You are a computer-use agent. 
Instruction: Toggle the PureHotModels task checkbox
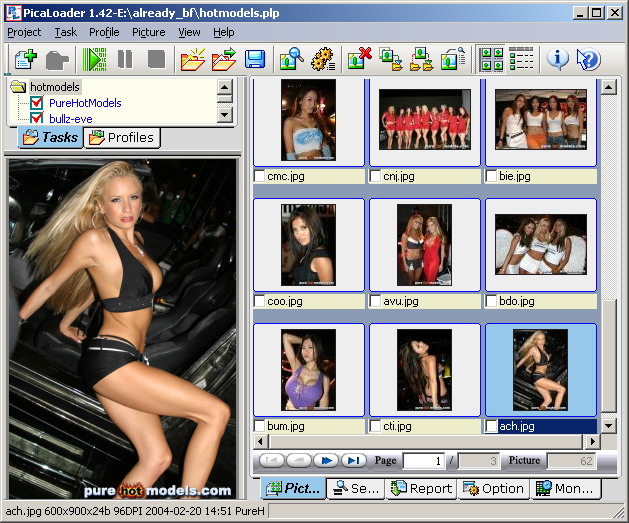point(38,103)
